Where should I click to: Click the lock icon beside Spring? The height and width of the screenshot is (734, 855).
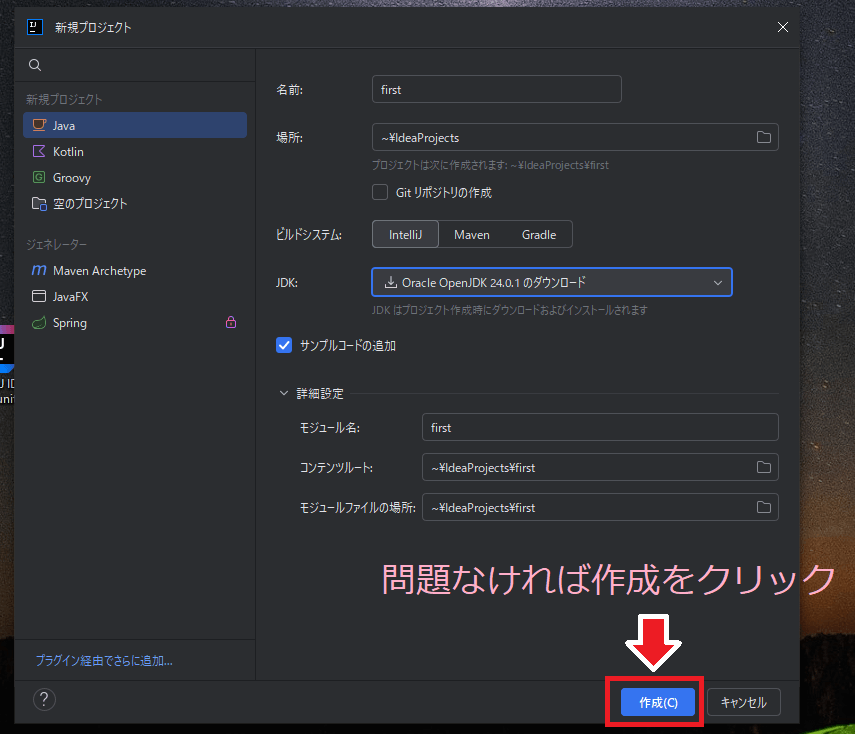coord(231,322)
